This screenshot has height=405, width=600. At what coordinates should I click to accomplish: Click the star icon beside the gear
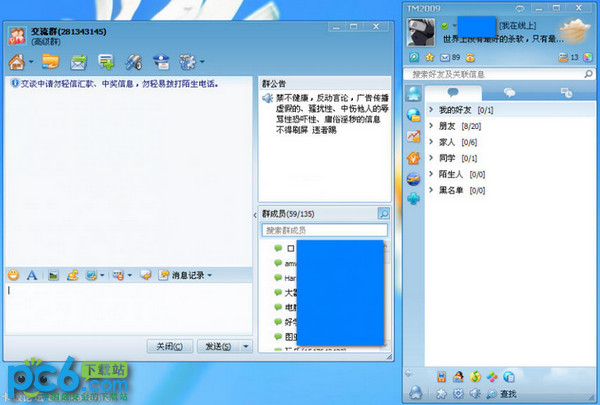coord(441,394)
